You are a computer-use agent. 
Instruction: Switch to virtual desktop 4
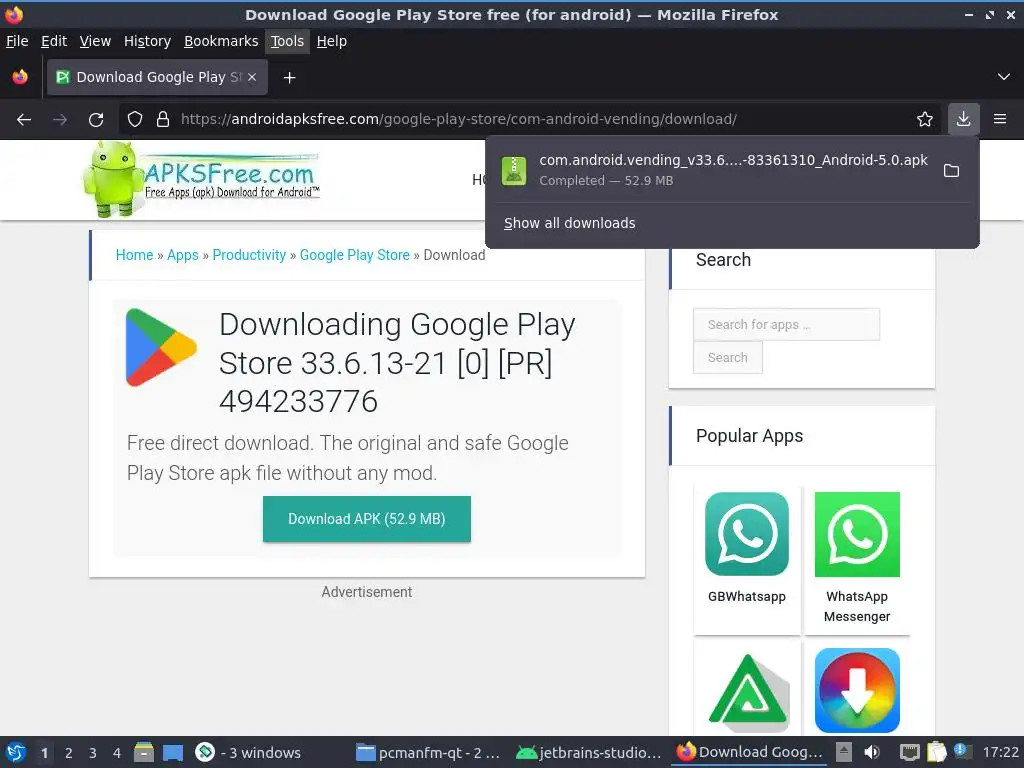[117, 753]
